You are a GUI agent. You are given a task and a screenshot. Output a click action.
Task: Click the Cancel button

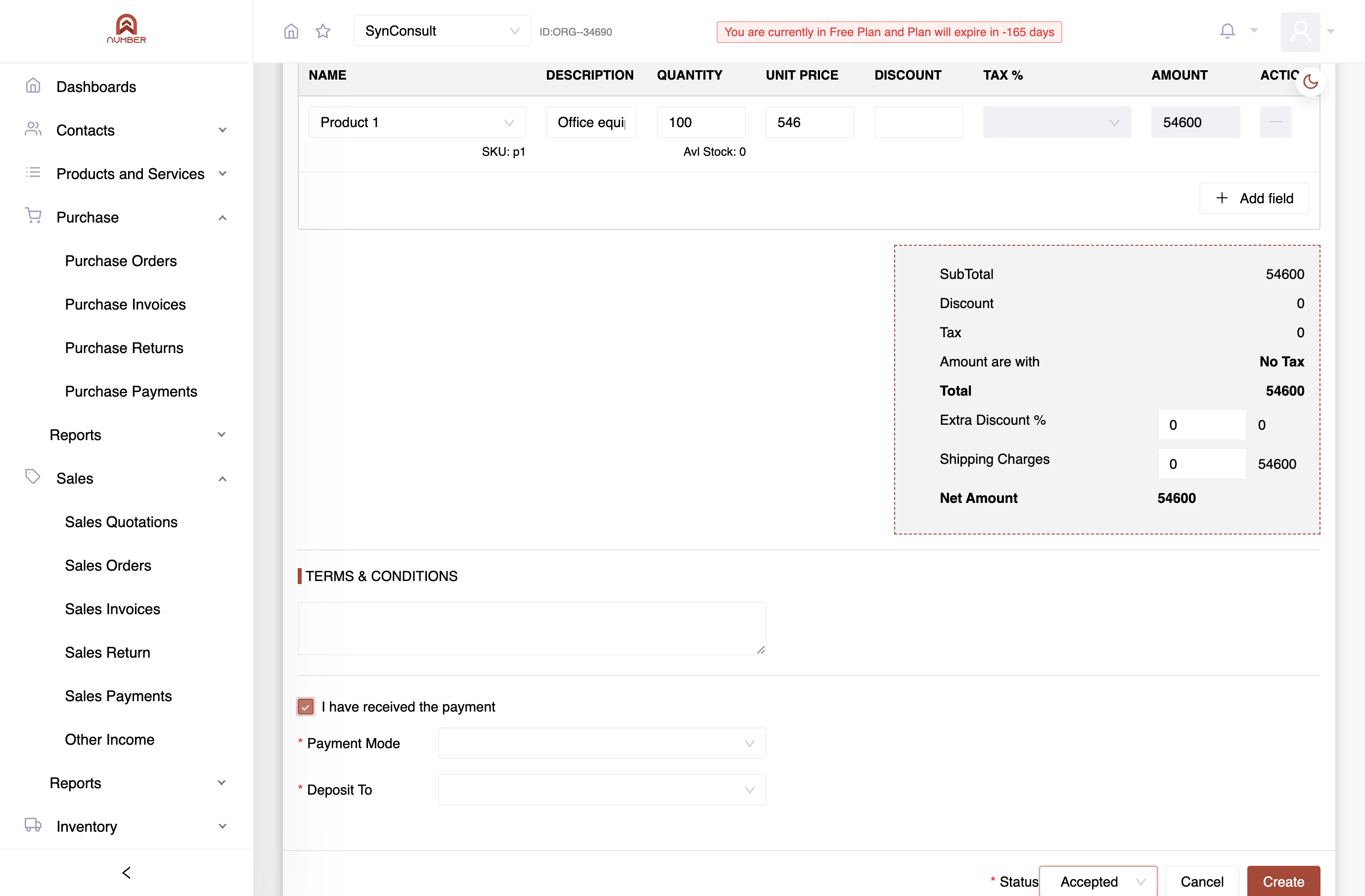1201,882
